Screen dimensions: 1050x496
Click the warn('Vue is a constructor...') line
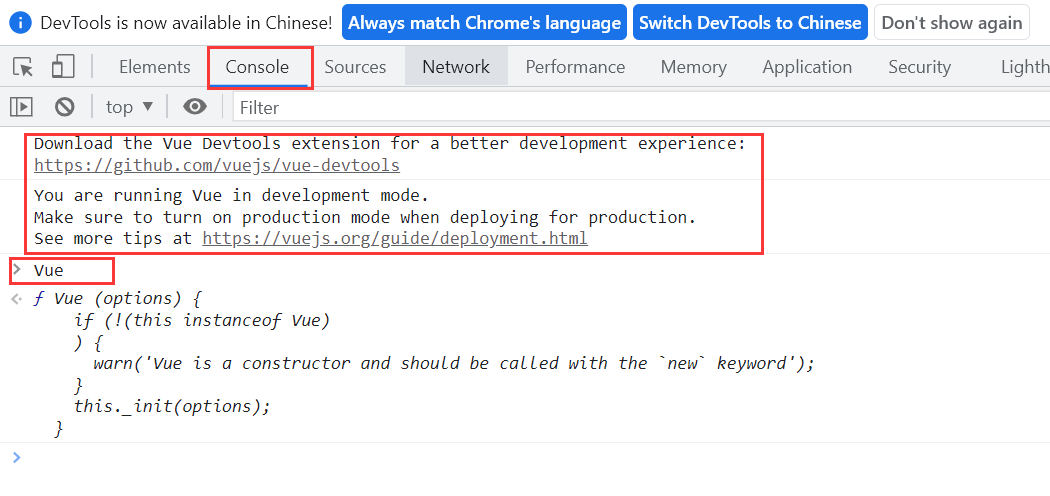454,363
